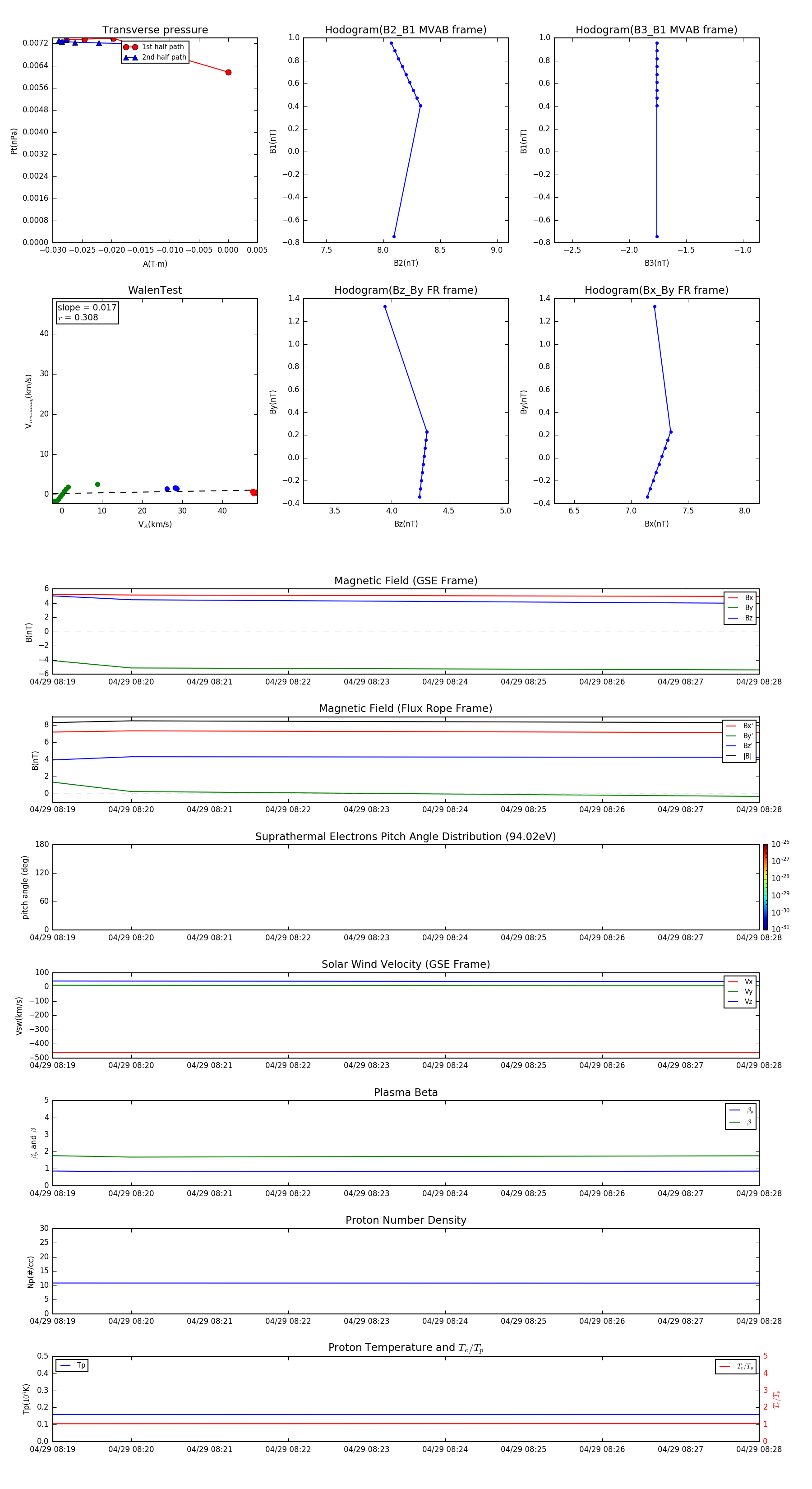Click the isolated green point in WalenTest
Image resolution: width=812 pixels, height=1489 pixels.
pyautogui.click(x=98, y=485)
